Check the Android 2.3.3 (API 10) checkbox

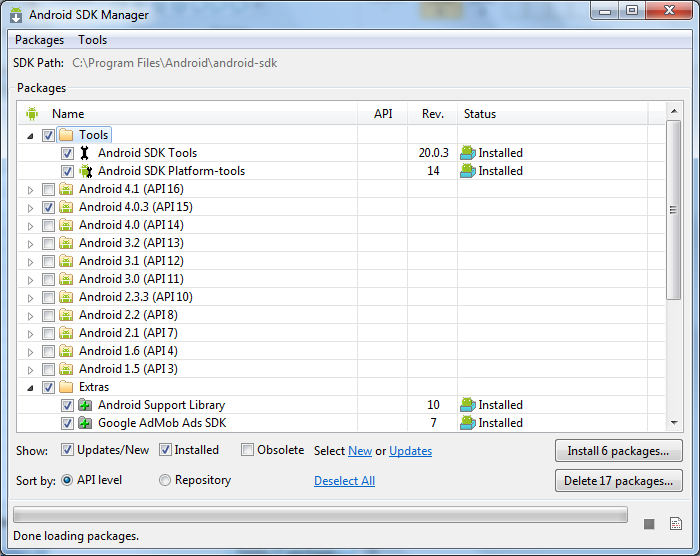pyautogui.click(x=48, y=297)
